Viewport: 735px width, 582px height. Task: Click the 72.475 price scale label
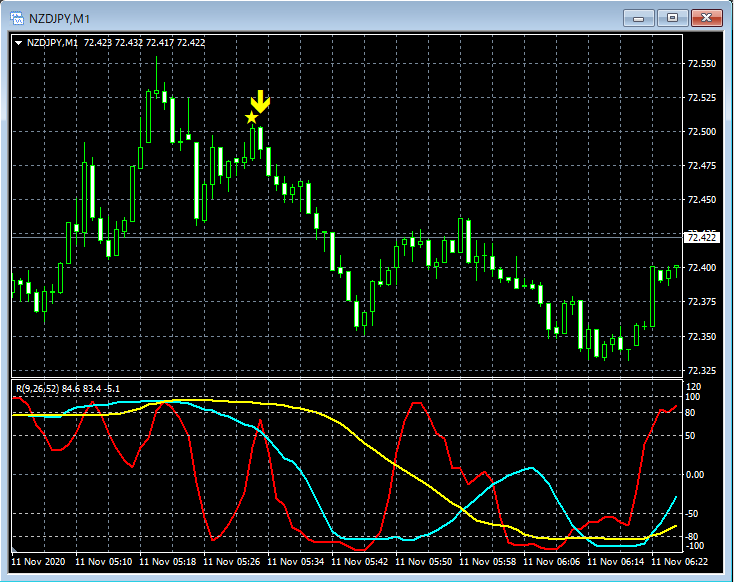[x=702, y=165]
